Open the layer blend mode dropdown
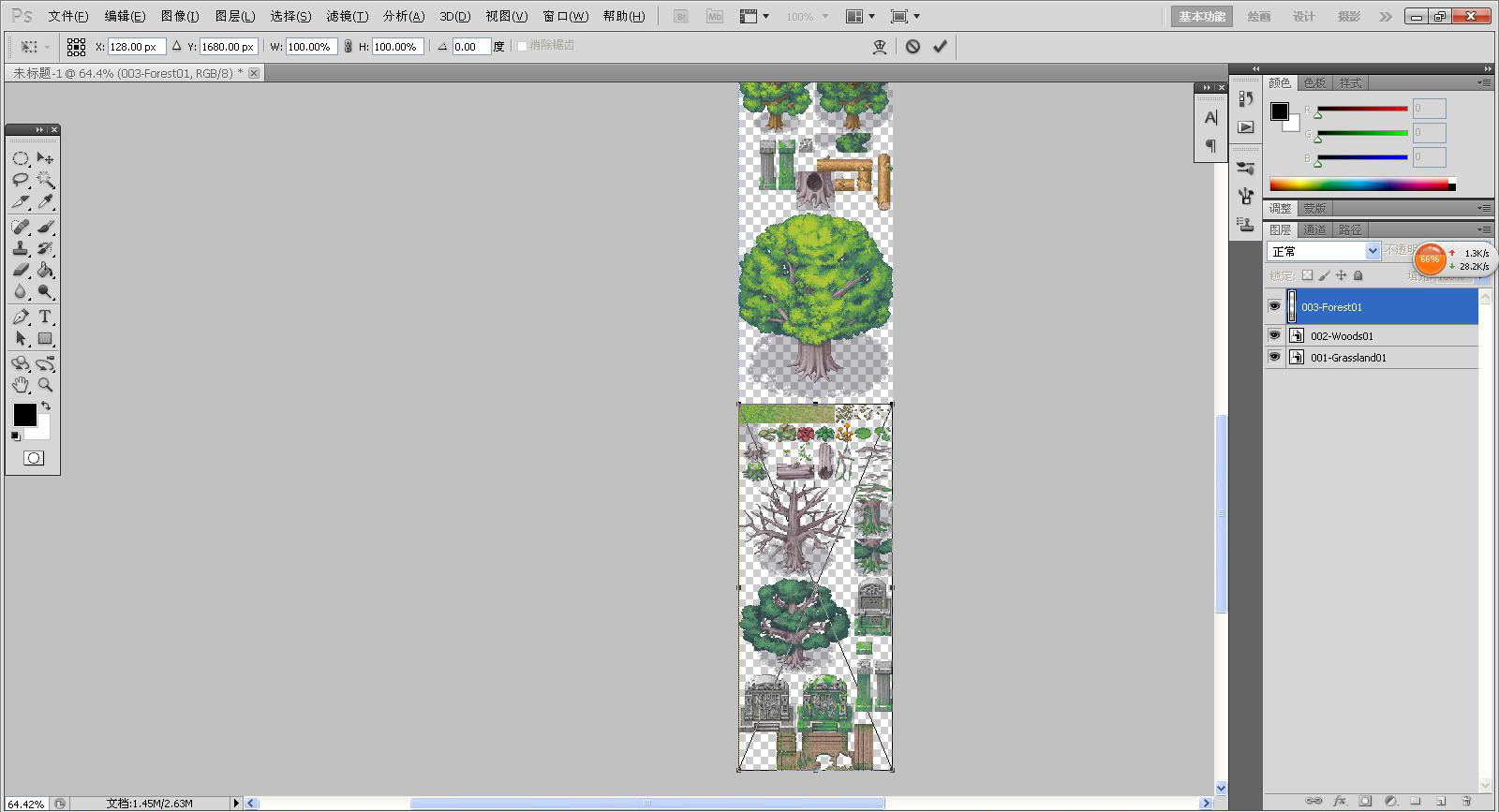The height and width of the screenshot is (812, 1499). 1324,251
